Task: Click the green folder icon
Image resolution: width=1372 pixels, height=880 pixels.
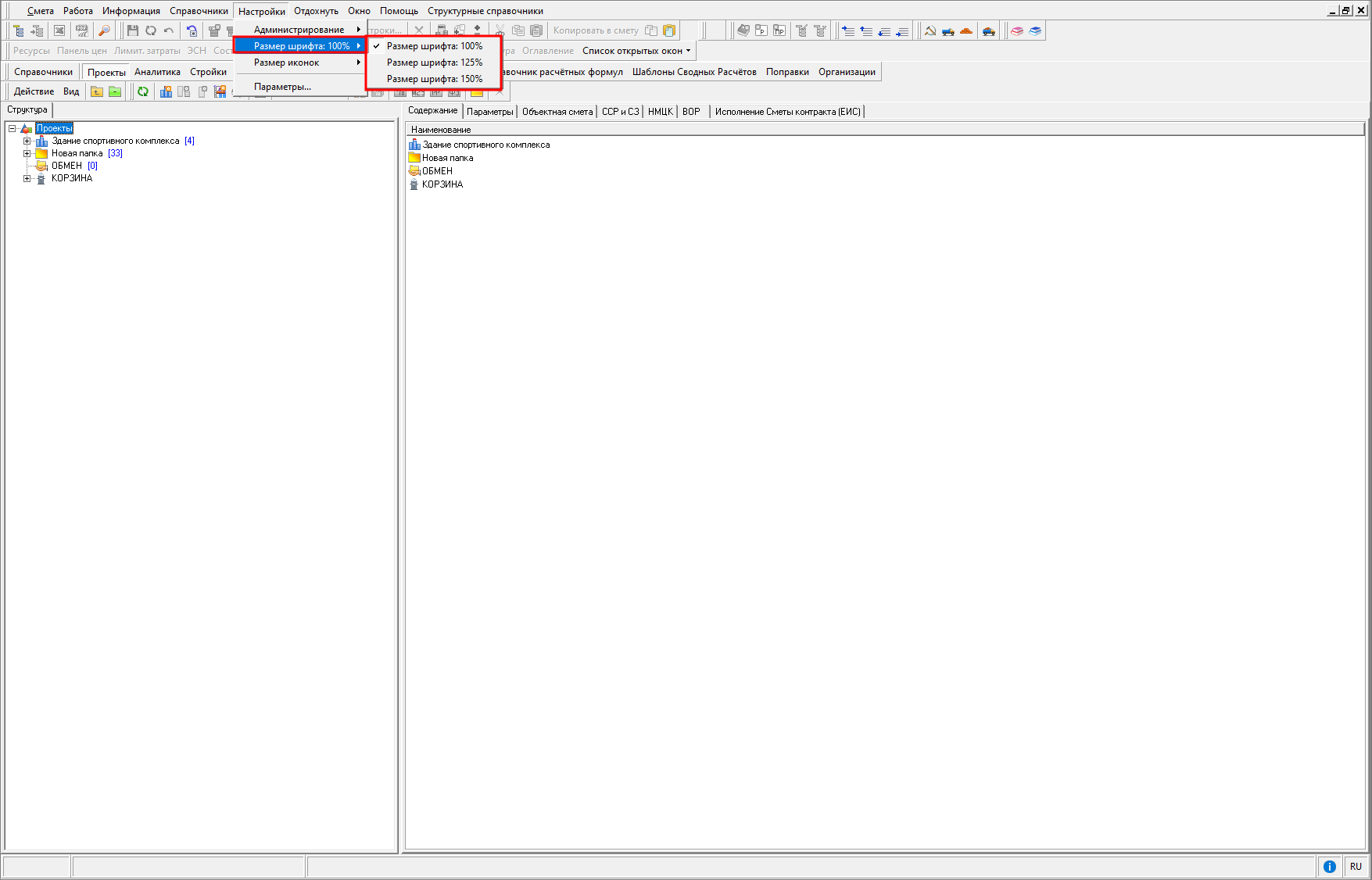Action: coord(115,91)
